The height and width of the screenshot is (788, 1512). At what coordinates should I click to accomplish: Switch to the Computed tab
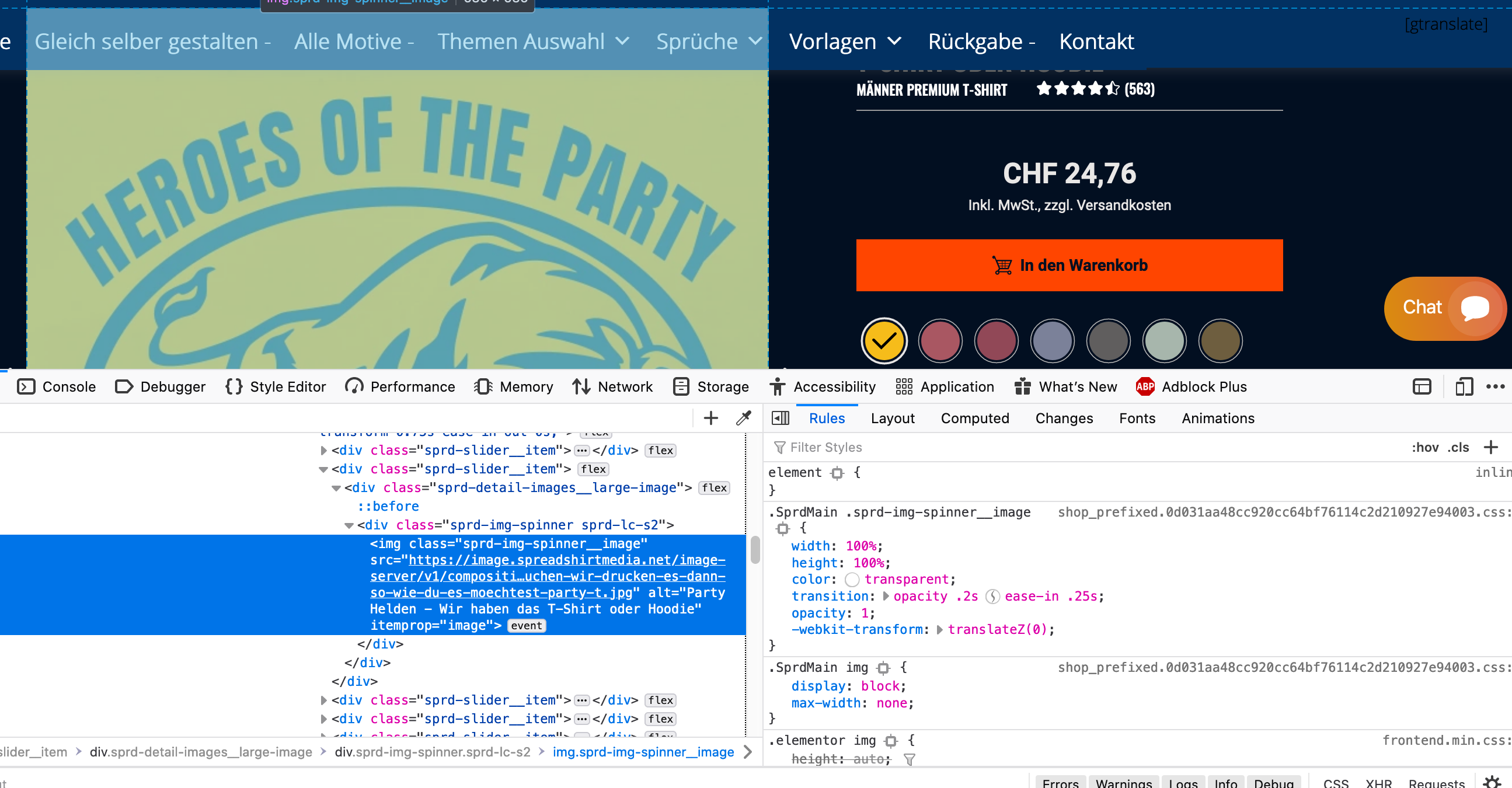coord(974,419)
